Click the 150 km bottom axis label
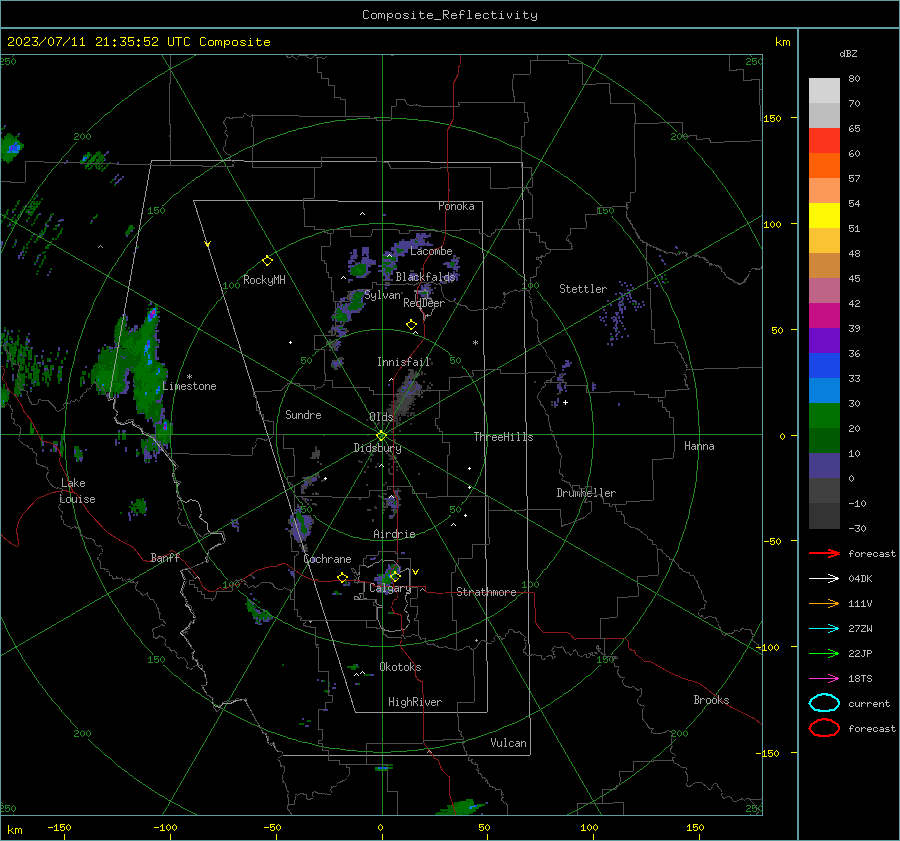 click(x=695, y=827)
